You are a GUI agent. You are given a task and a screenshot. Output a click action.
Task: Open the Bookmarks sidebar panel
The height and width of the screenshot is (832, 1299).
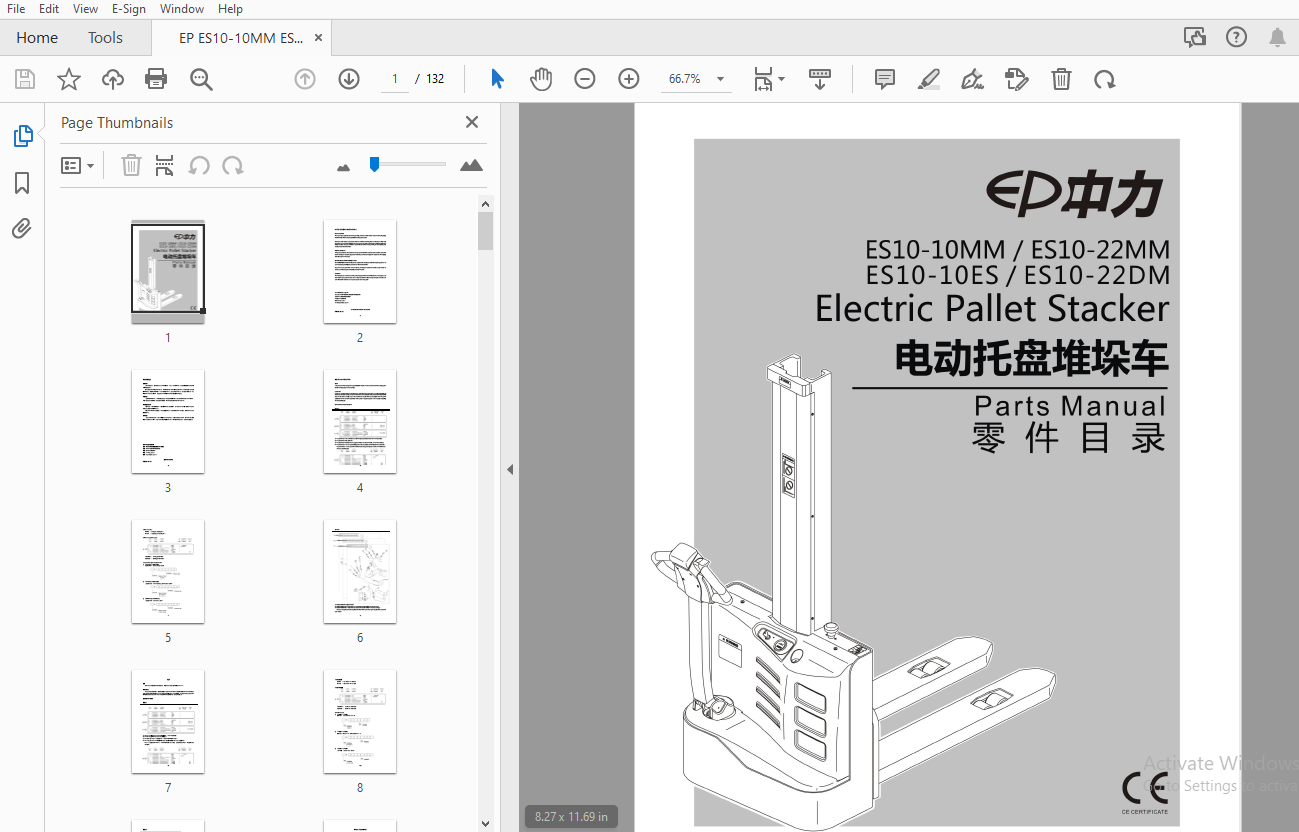click(22, 183)
